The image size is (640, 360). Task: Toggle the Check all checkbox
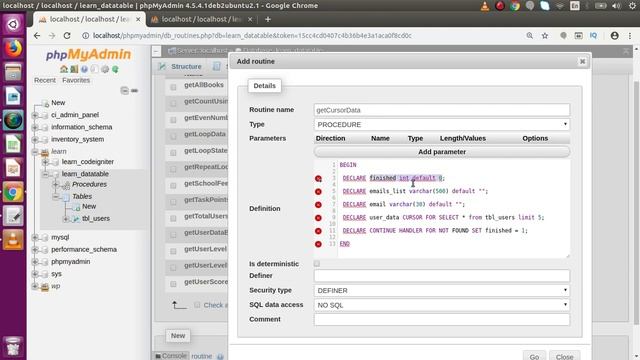coord(197,305)
